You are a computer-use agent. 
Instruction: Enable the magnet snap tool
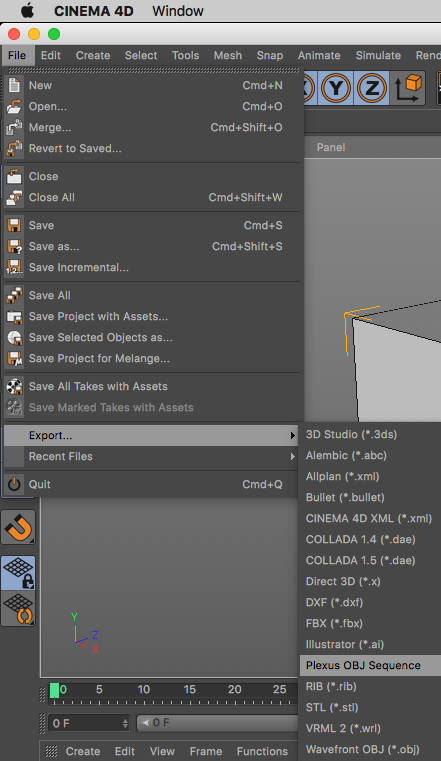point(18,527)
